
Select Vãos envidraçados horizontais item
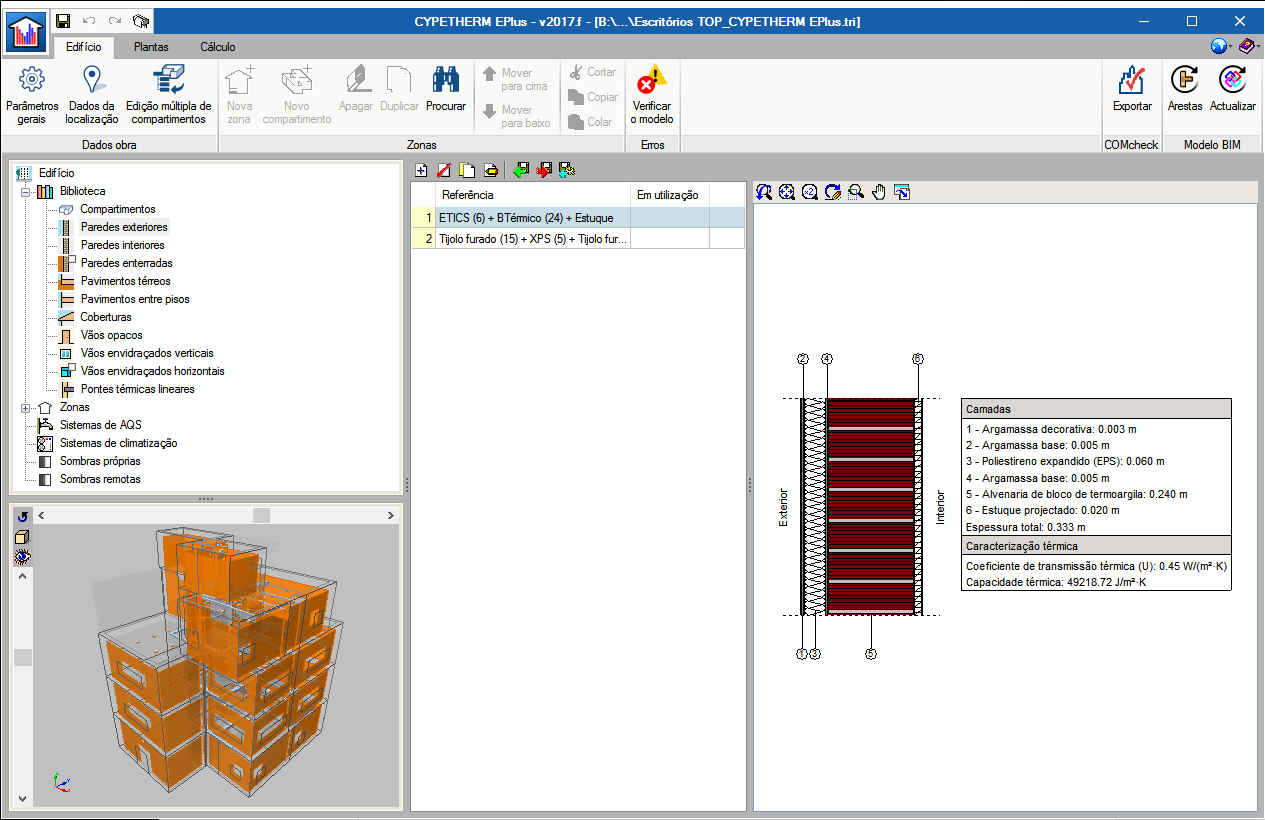[x=152, y=371]
